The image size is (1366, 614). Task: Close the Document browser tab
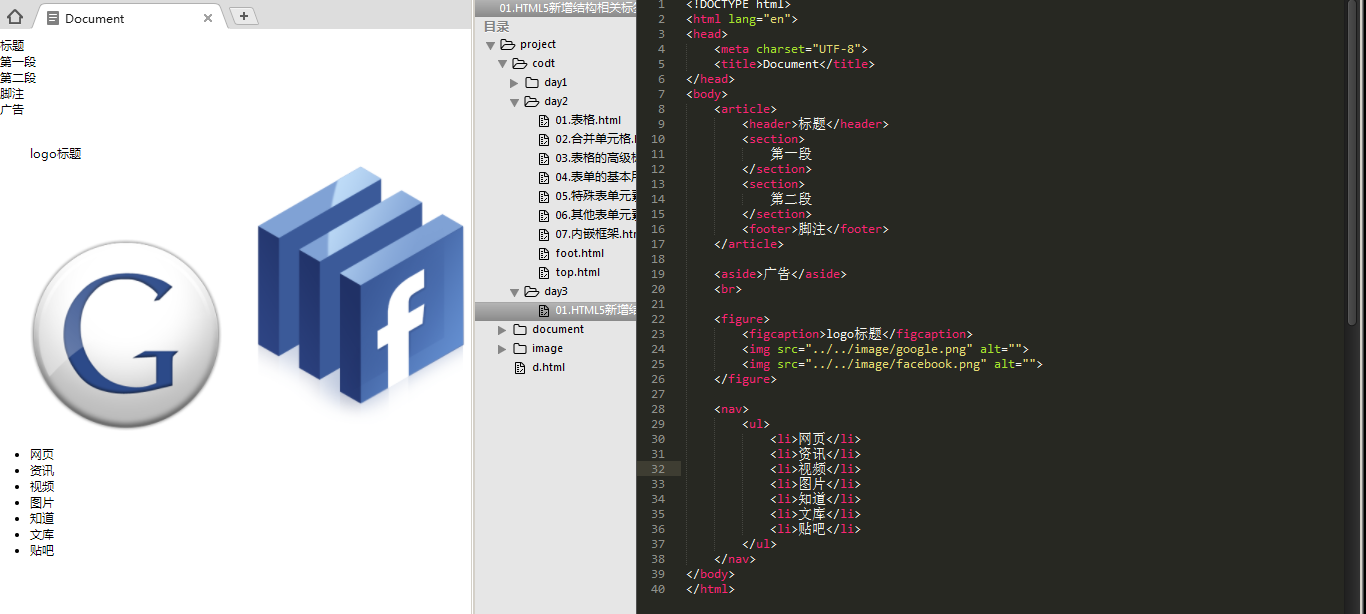click(x=208, y=18)
